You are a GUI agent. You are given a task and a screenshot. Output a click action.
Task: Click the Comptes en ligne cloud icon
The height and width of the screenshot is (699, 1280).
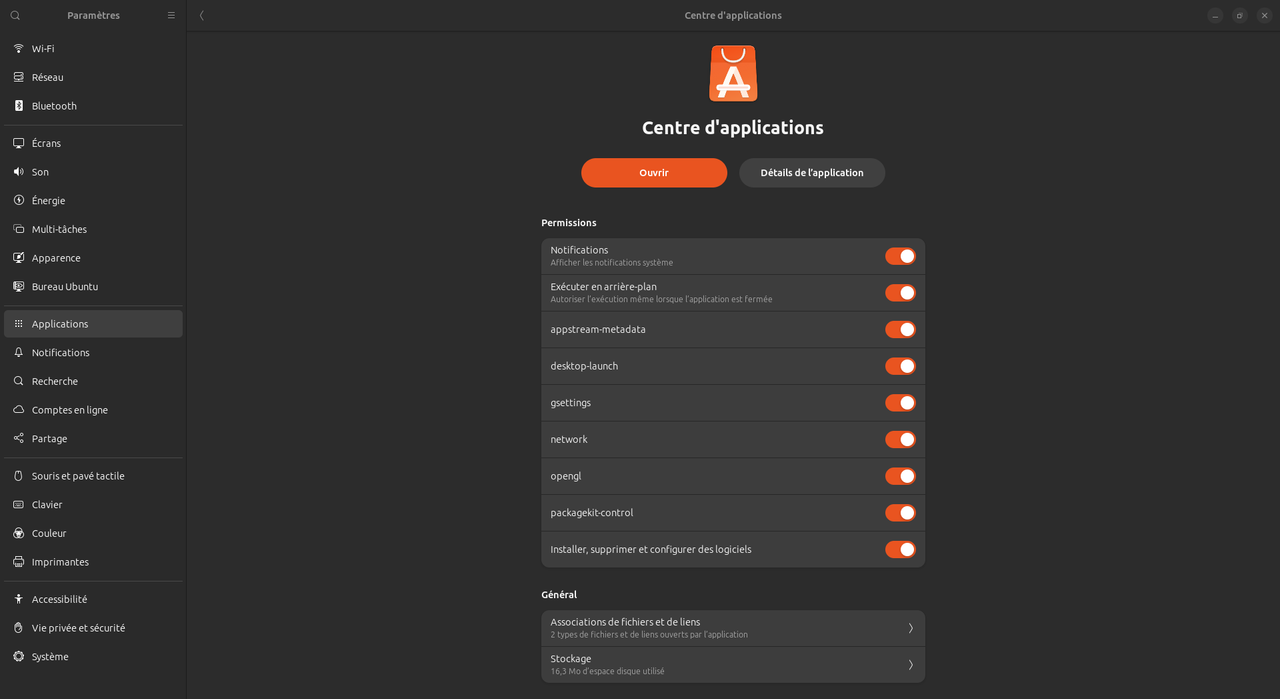coord(18,410)
